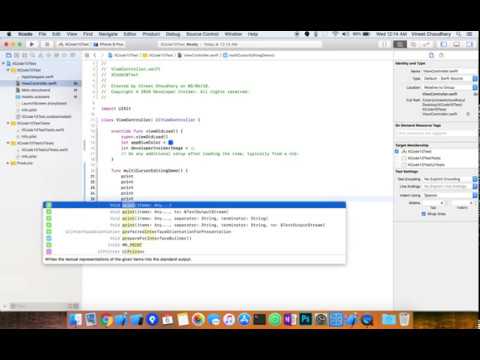
Task: Stop the running task in Xcode toolbar
Action: click(x=47, y=44)
